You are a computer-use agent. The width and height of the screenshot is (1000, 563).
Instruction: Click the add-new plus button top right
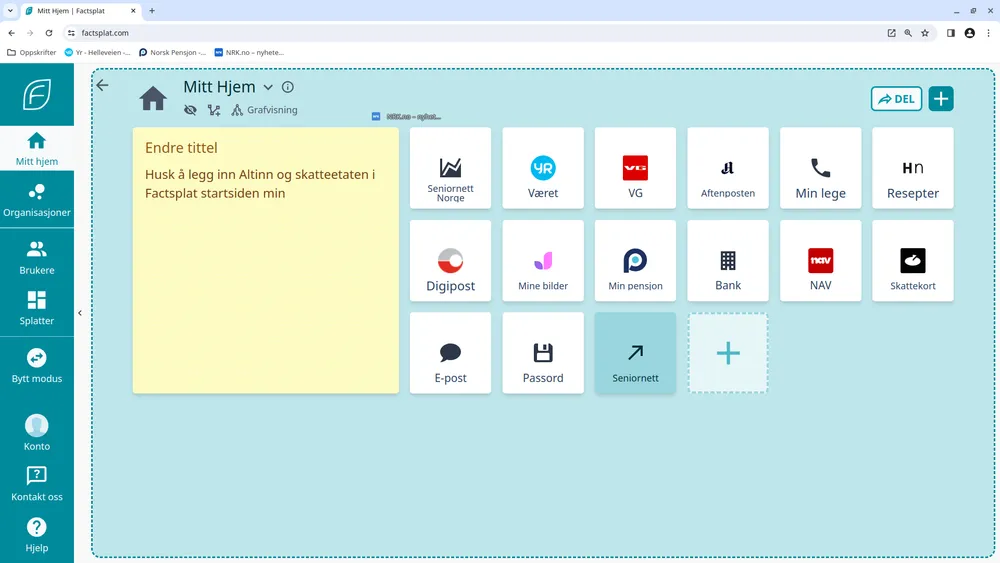[x=940, y=98]
